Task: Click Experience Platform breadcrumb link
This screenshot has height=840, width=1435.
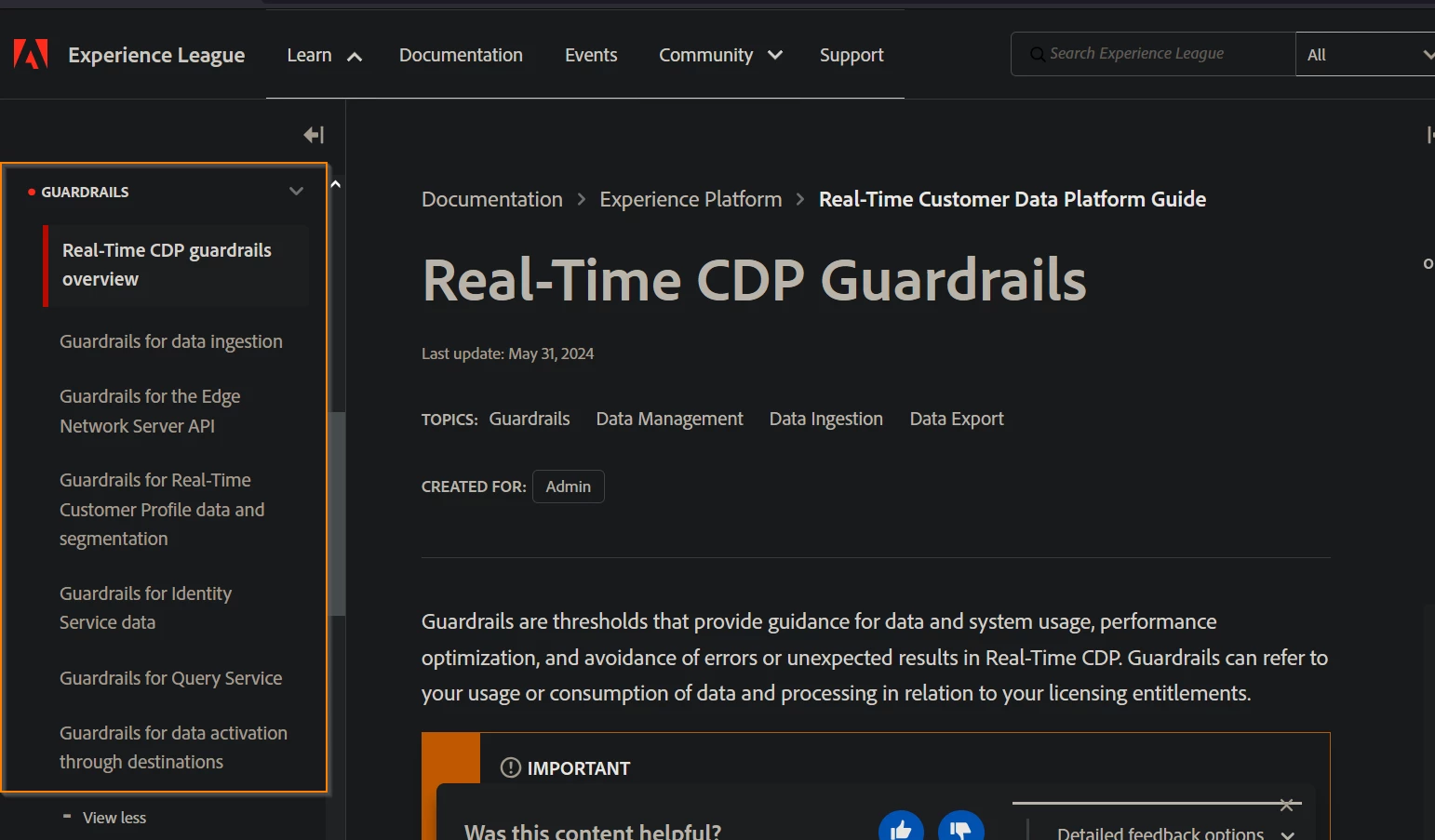Action: point(691,199)
